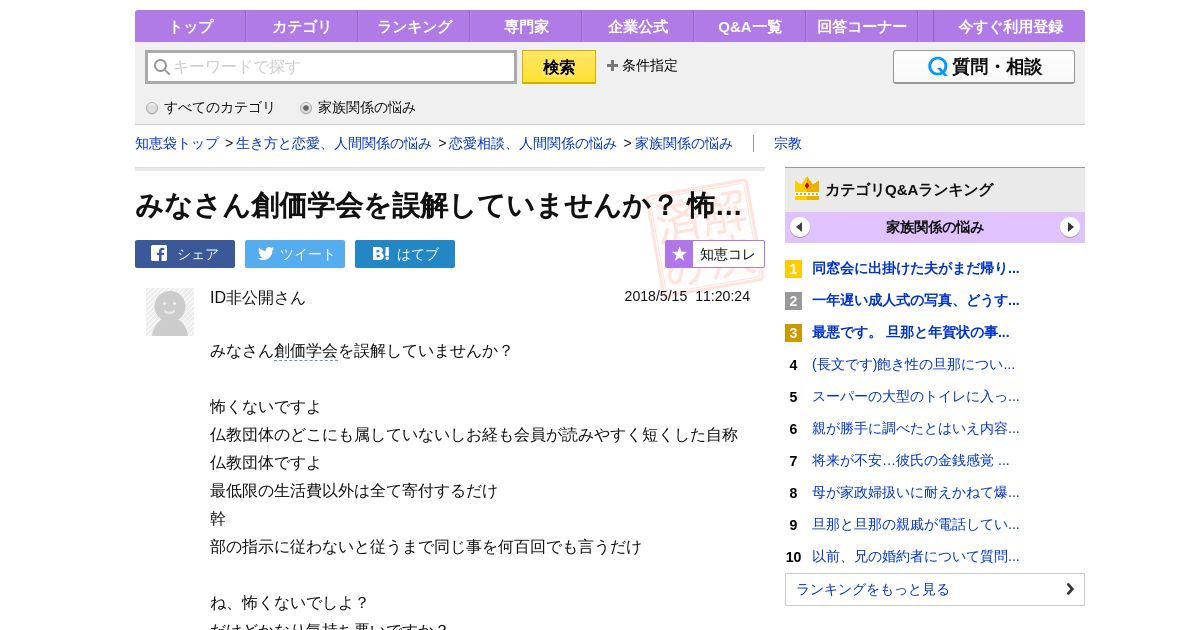Open ranking 6 親が勝手に調べた link
The image size is (1200, 630).
point(916,428)
